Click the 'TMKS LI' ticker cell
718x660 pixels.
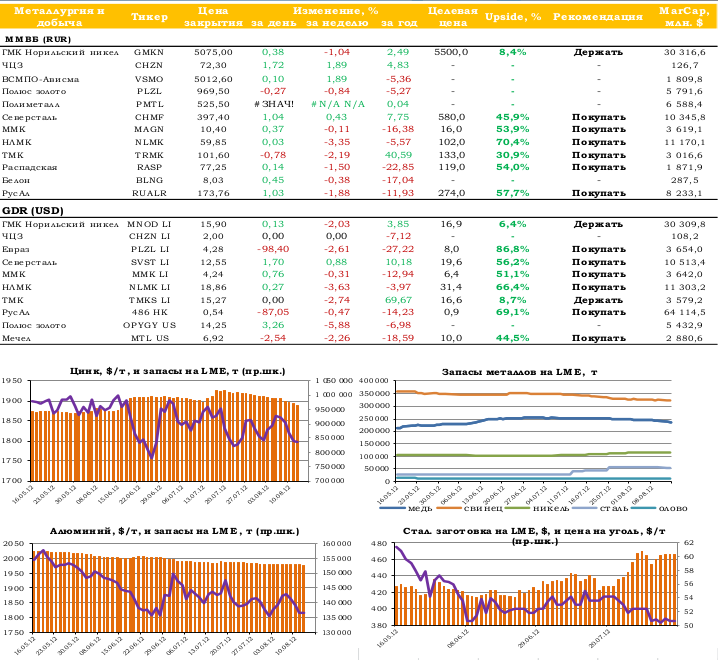coord(149,300)
